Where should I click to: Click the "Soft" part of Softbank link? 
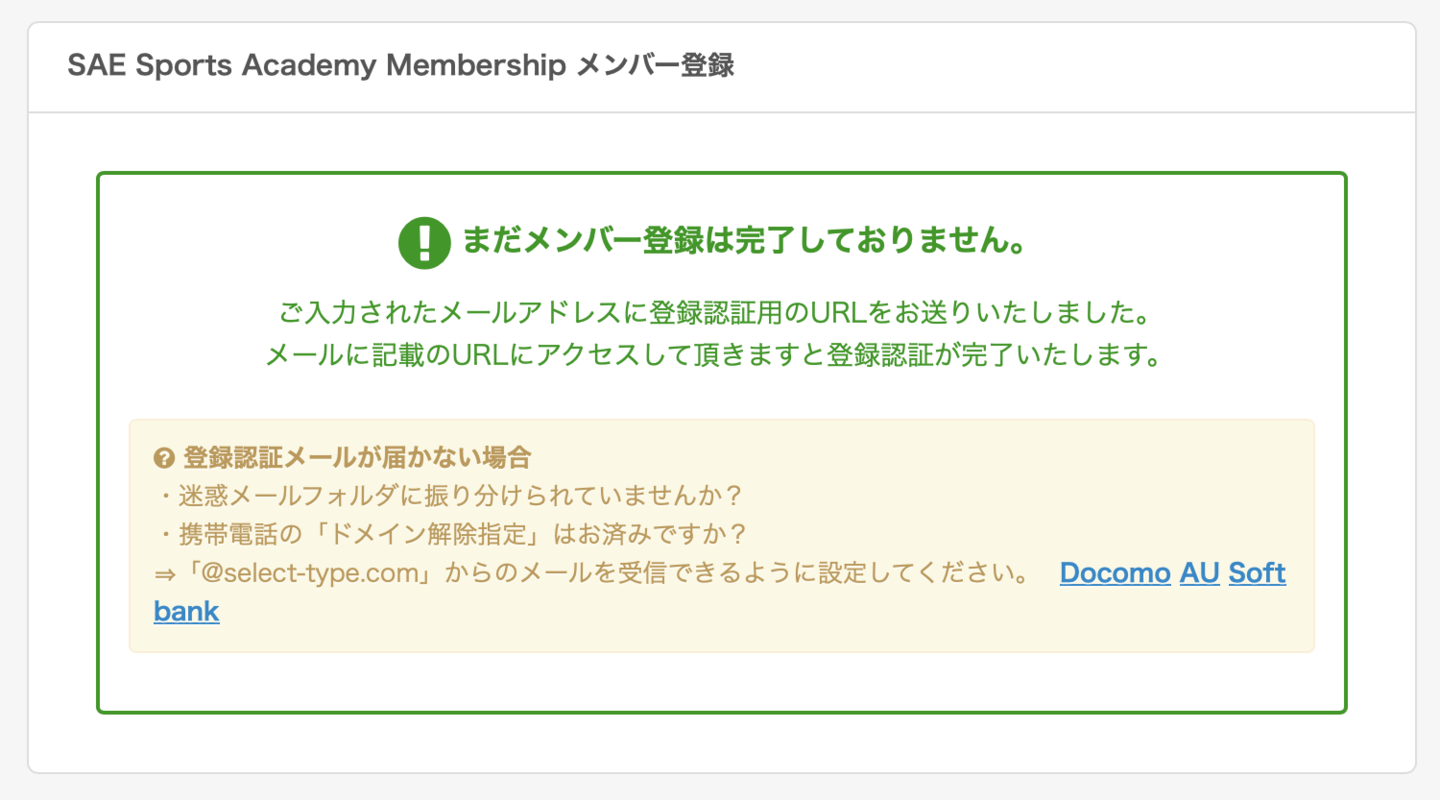(1257, 573)
